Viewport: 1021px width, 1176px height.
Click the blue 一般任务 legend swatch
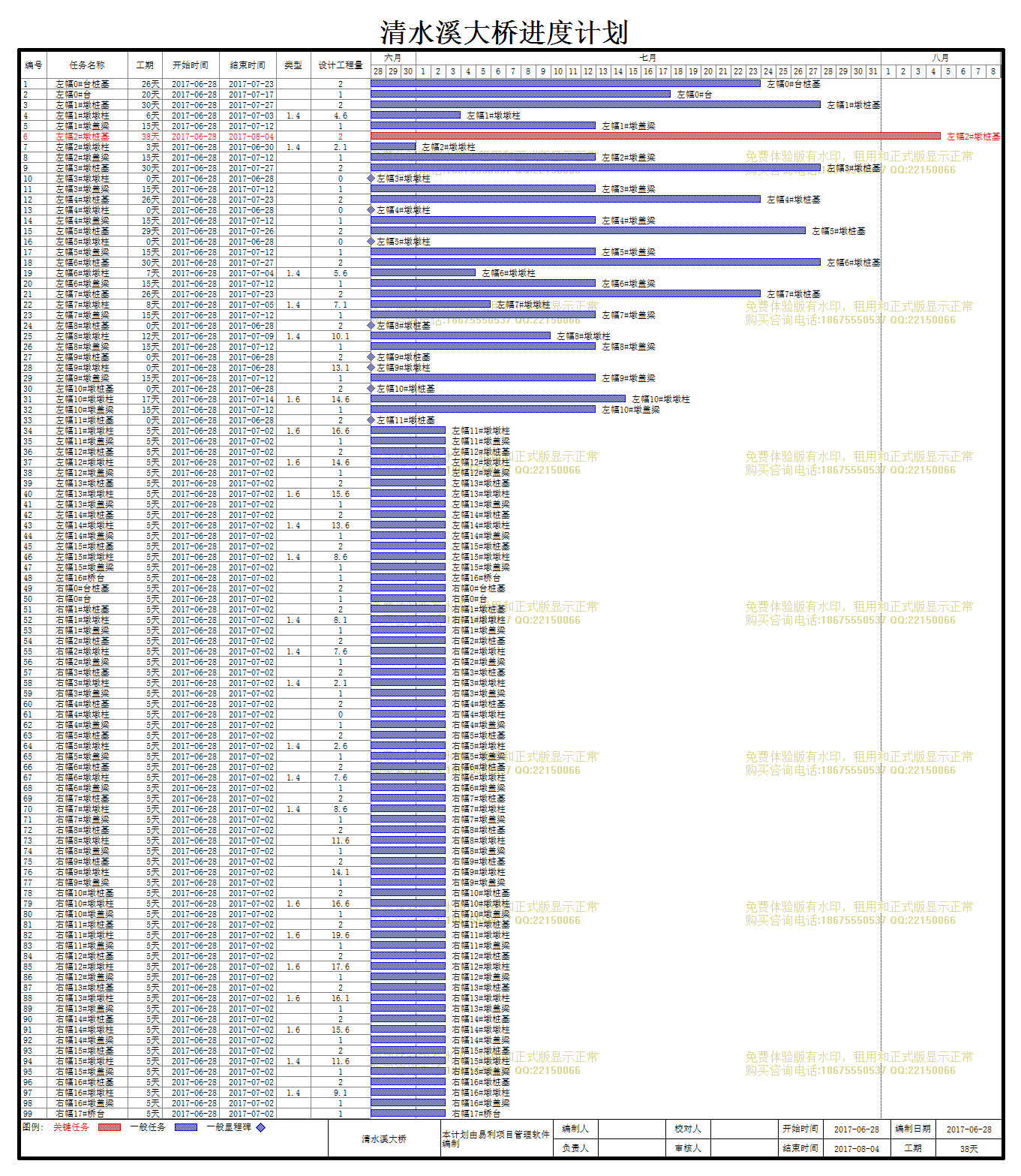186,1126
